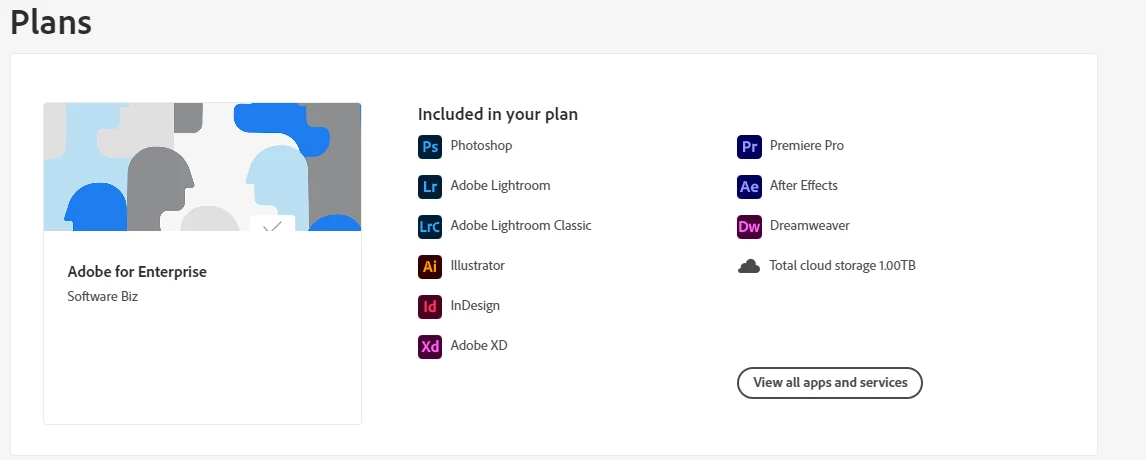This screenshot has height=460, width=1146.
Task: Click the 'Photoshop' label
Action: 481,146
